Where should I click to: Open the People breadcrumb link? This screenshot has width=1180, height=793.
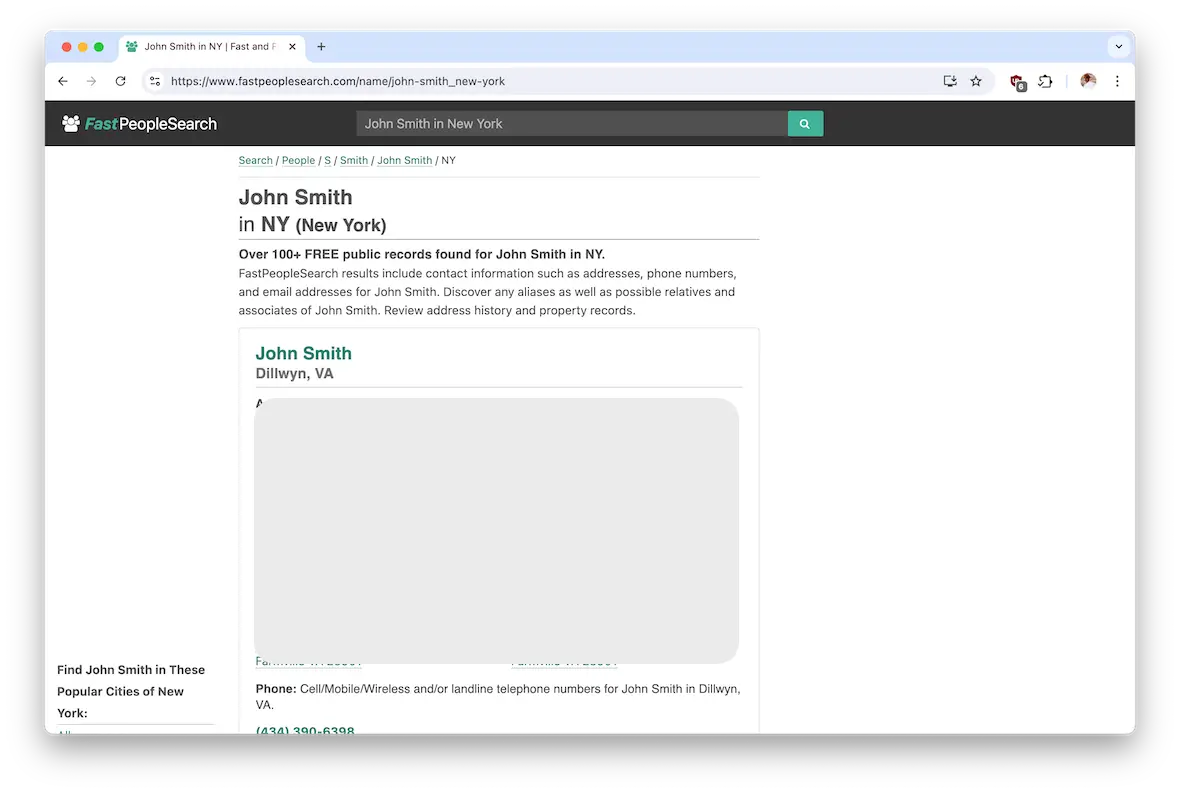[x=299, y=160]
